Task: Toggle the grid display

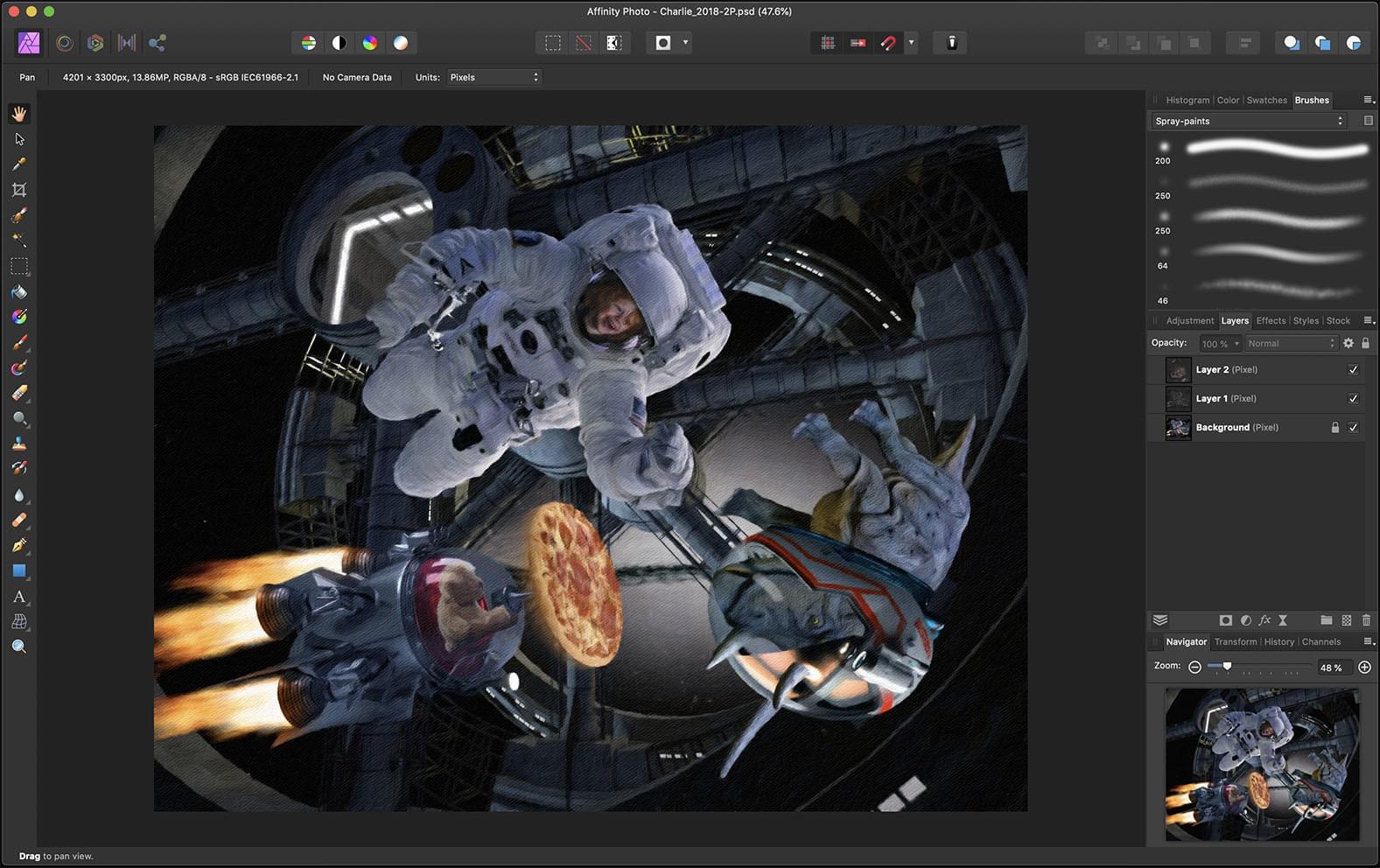Action: (828, 43)
